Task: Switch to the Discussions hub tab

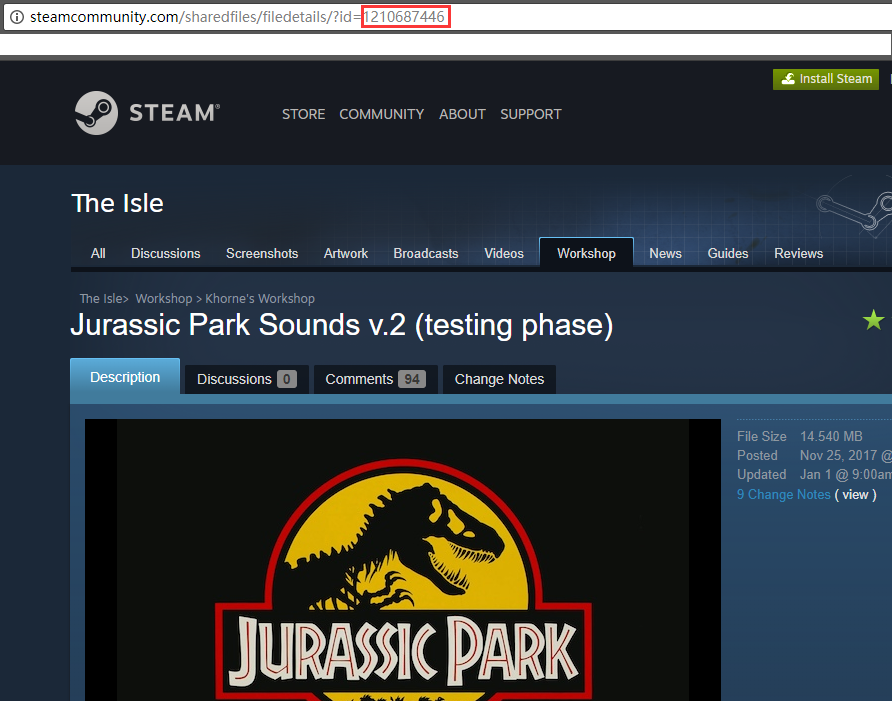Action: (x=166, y=253)
